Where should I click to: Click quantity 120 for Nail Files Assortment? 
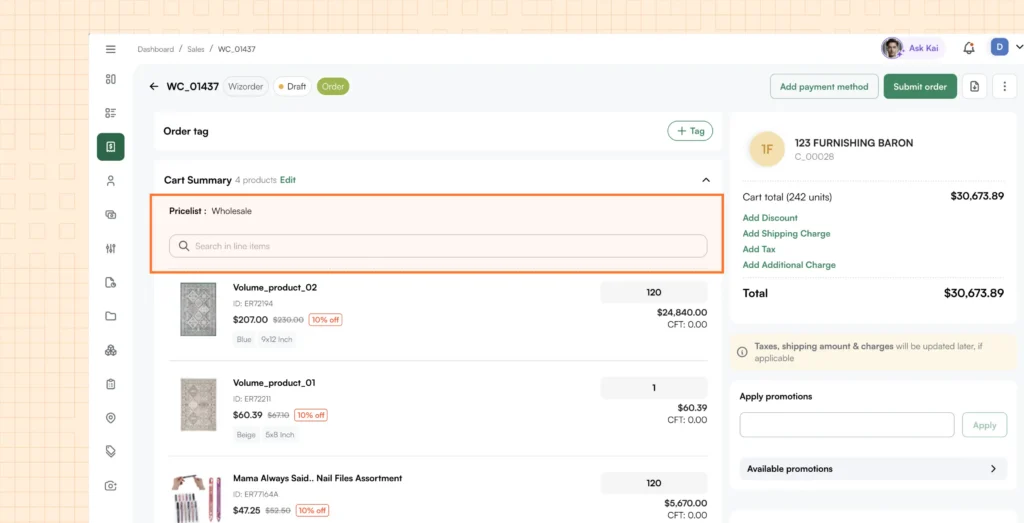[654, 483]
